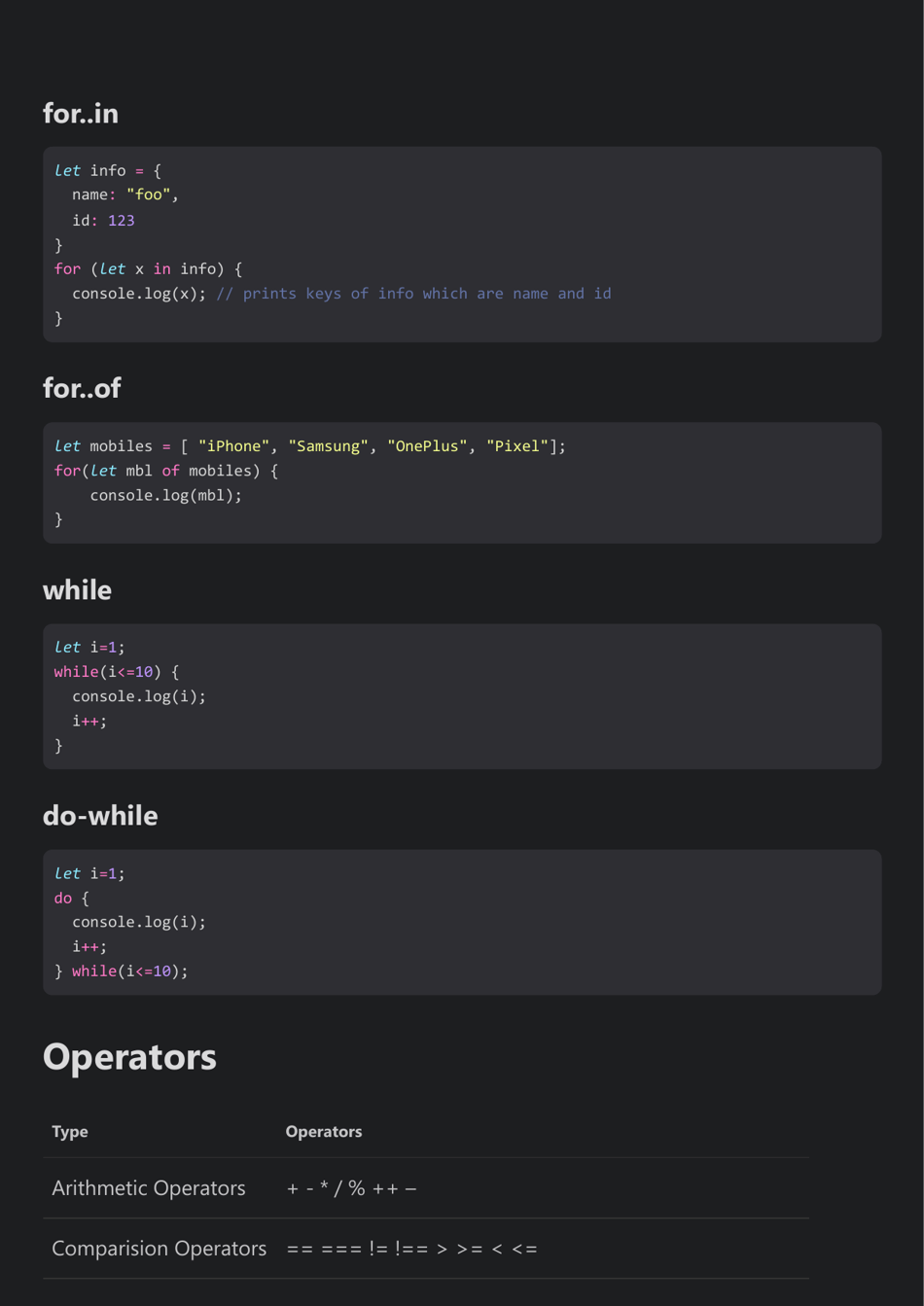The image size is (924, 1306).
Task: Click "let i=1;" in the while code block
Action: point(89,648)
